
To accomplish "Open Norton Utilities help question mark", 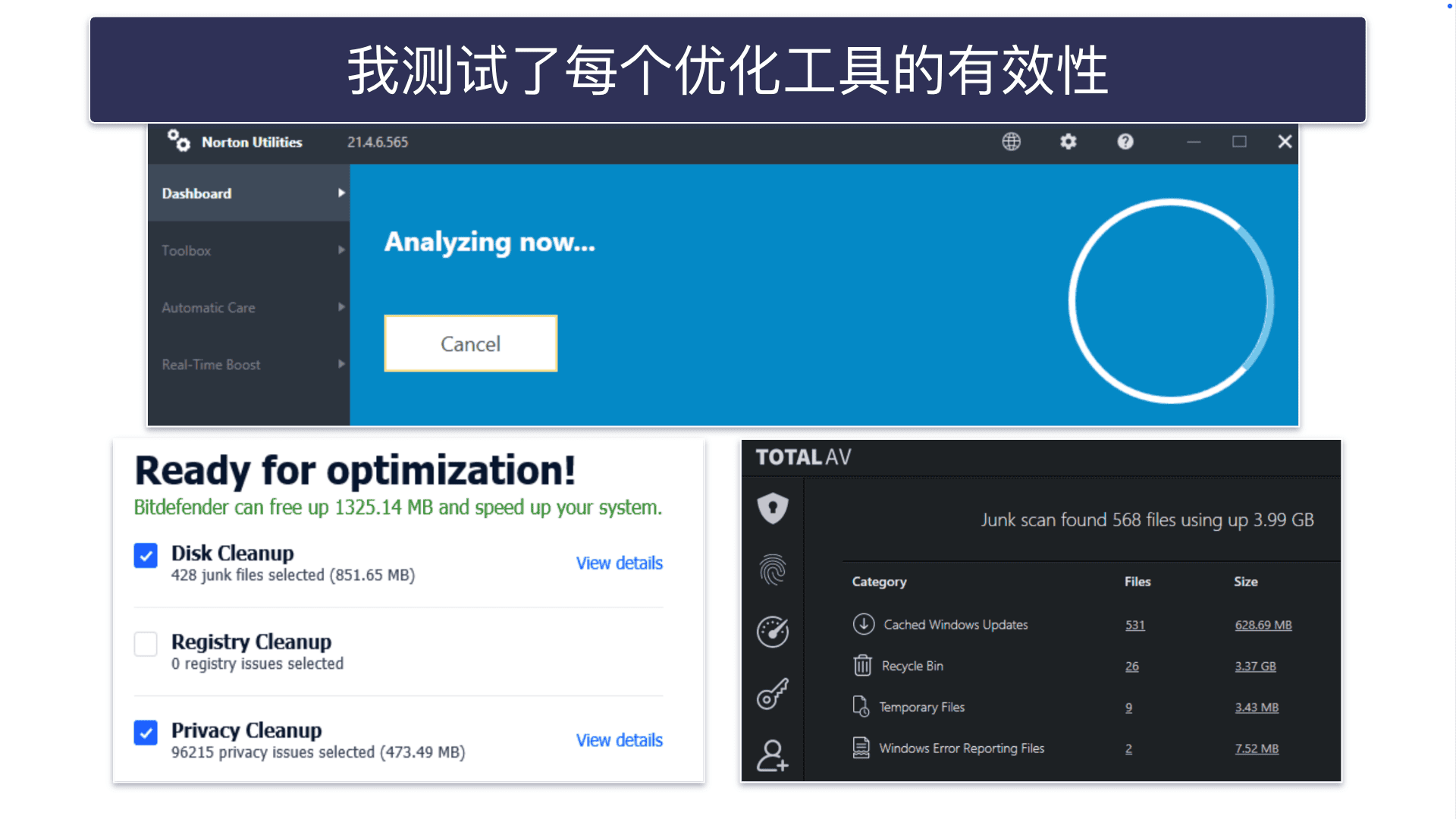I will pos(1125,142).
